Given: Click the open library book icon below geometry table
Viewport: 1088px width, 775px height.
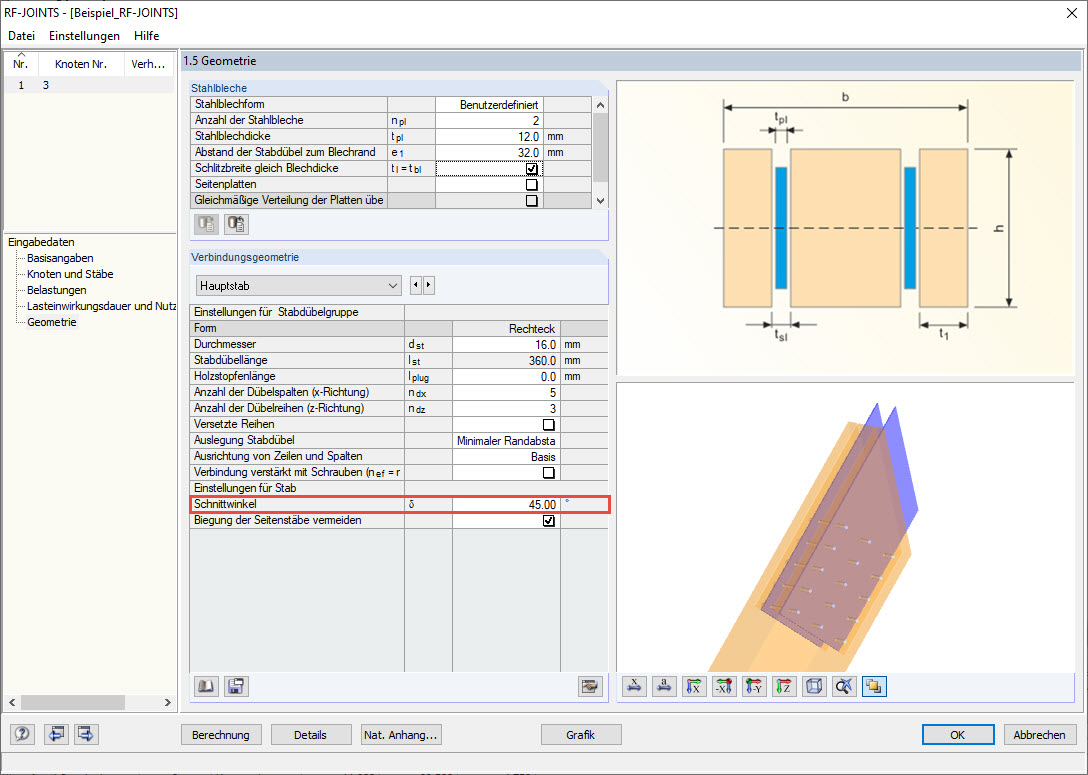Looking at the screenshot, I should coord(205,686).
